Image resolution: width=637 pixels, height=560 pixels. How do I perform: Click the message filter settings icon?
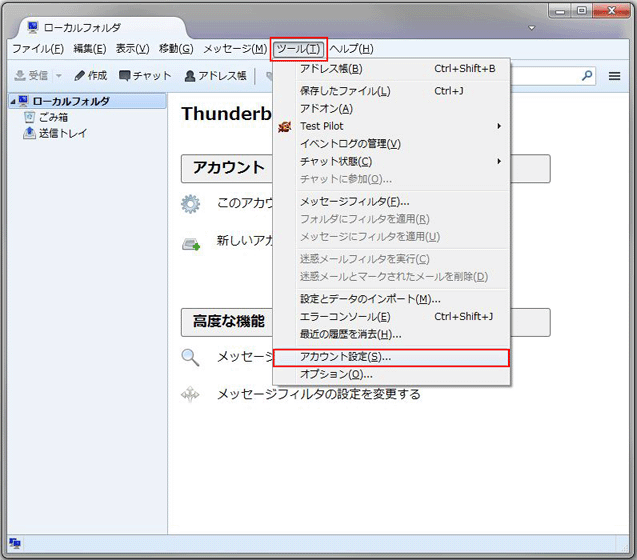[190, 395]
